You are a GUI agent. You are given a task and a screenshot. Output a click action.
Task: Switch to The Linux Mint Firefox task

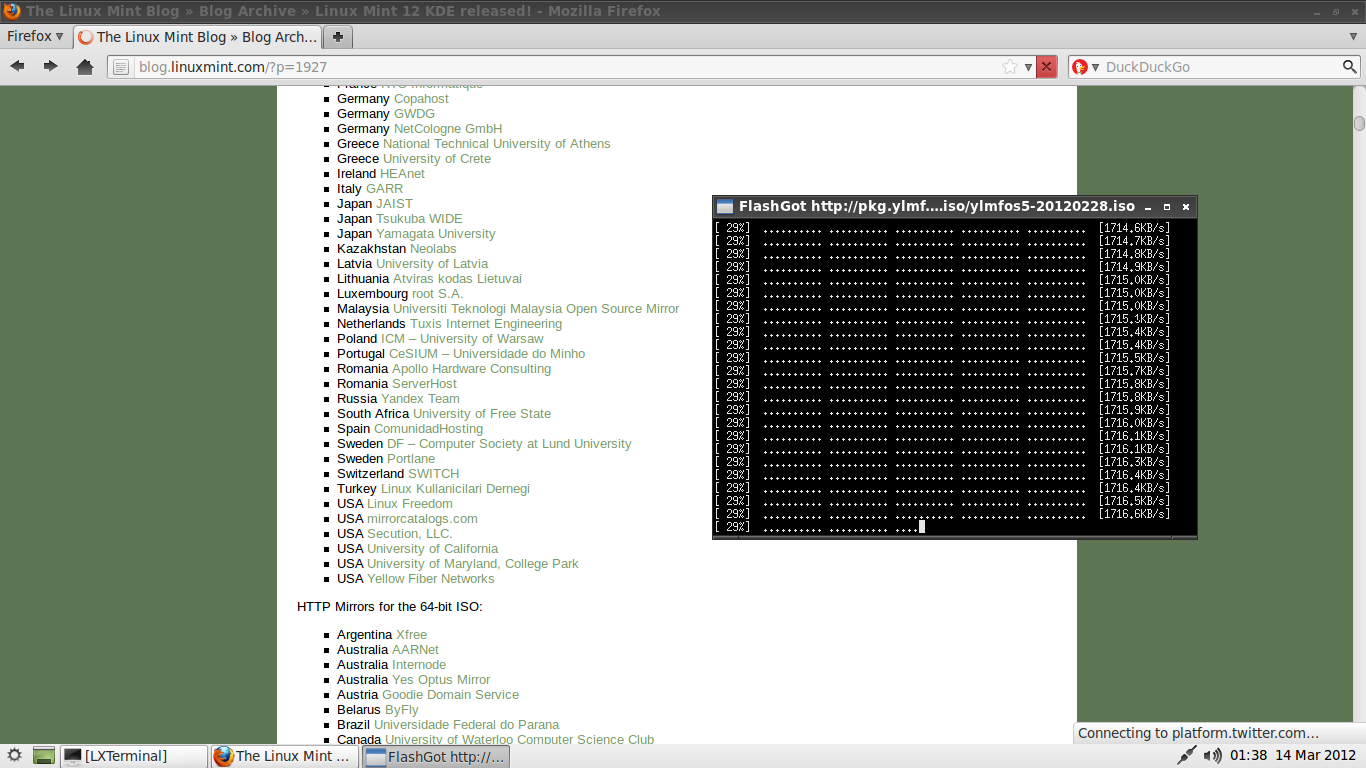284,756
